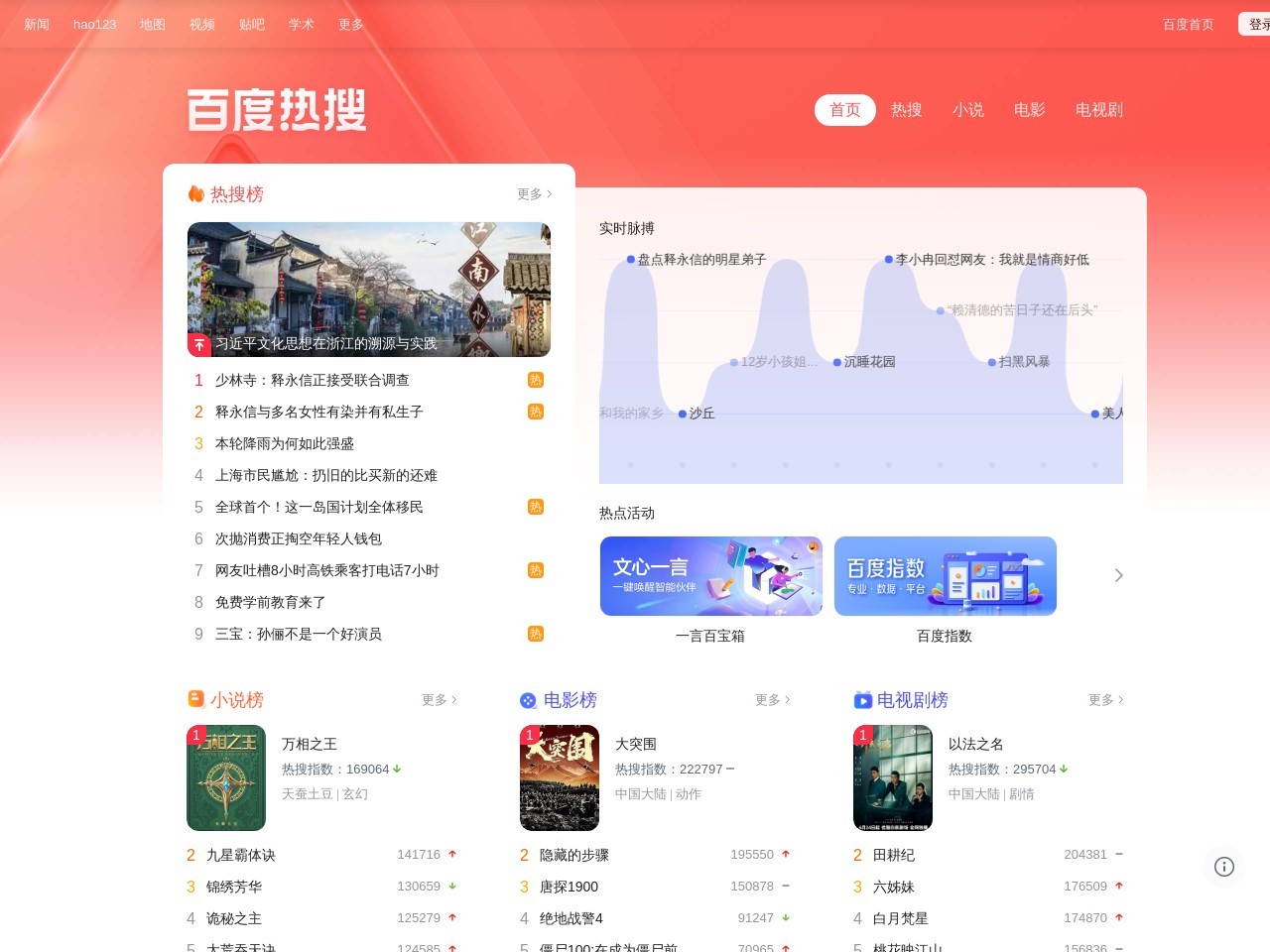The width and height of the screenshot is (1270, 952).
Task: Open 更多 for the 电视剧榜 list
Action: [1106, 700]
